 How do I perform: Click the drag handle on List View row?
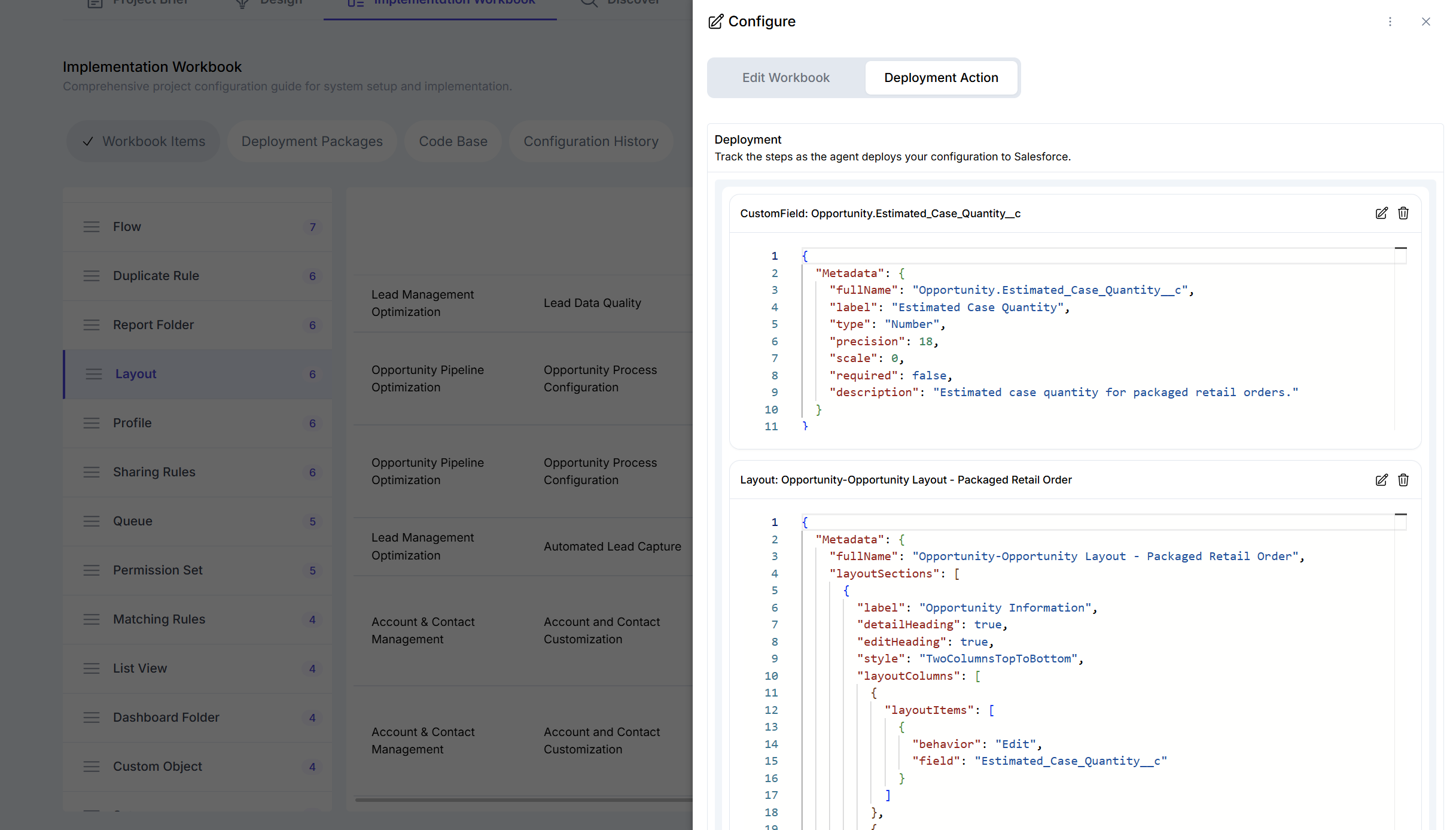click(x=92, y=668)
